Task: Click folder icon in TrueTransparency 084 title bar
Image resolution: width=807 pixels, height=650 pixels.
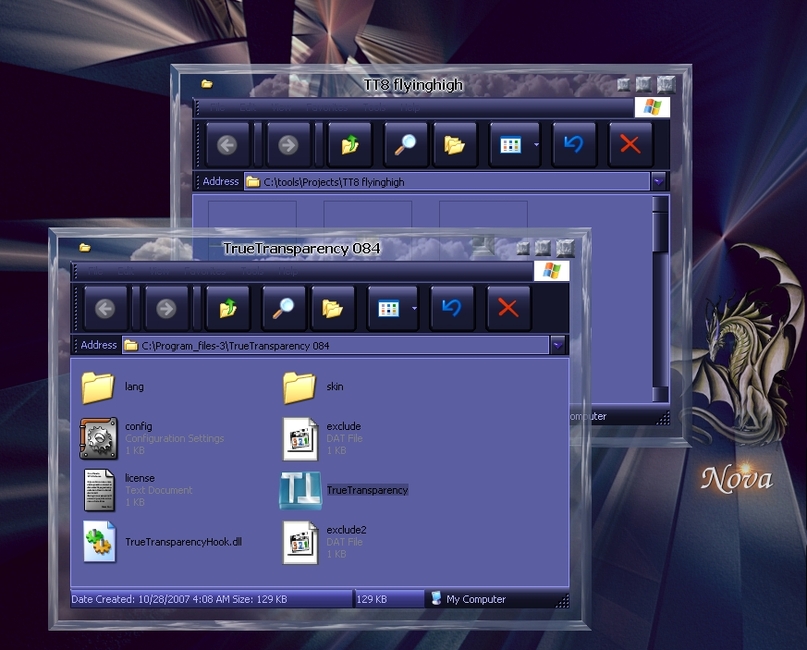Action: [x=85, y=248]
